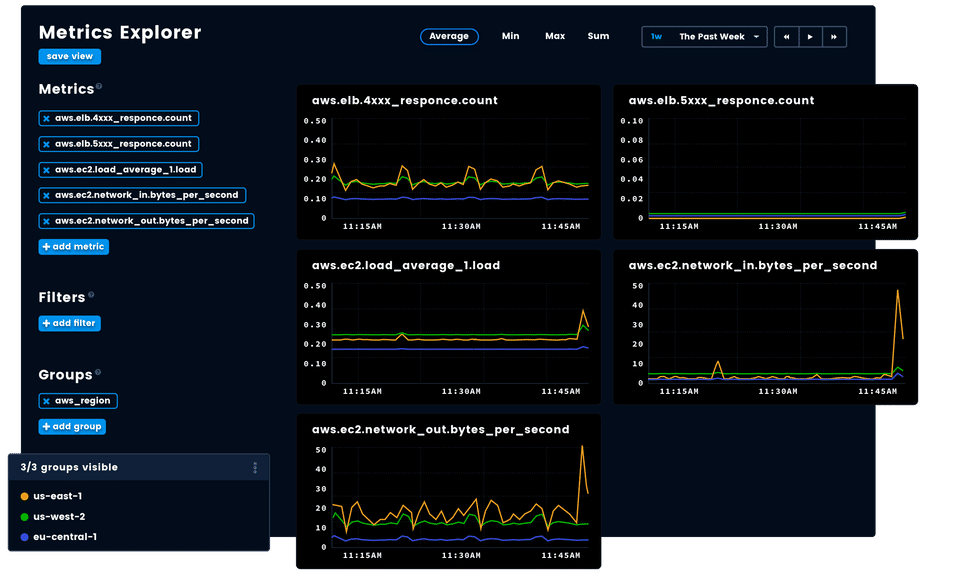
Task: Click the green us-west-2 color dot
Action: [x=24, y=517]
